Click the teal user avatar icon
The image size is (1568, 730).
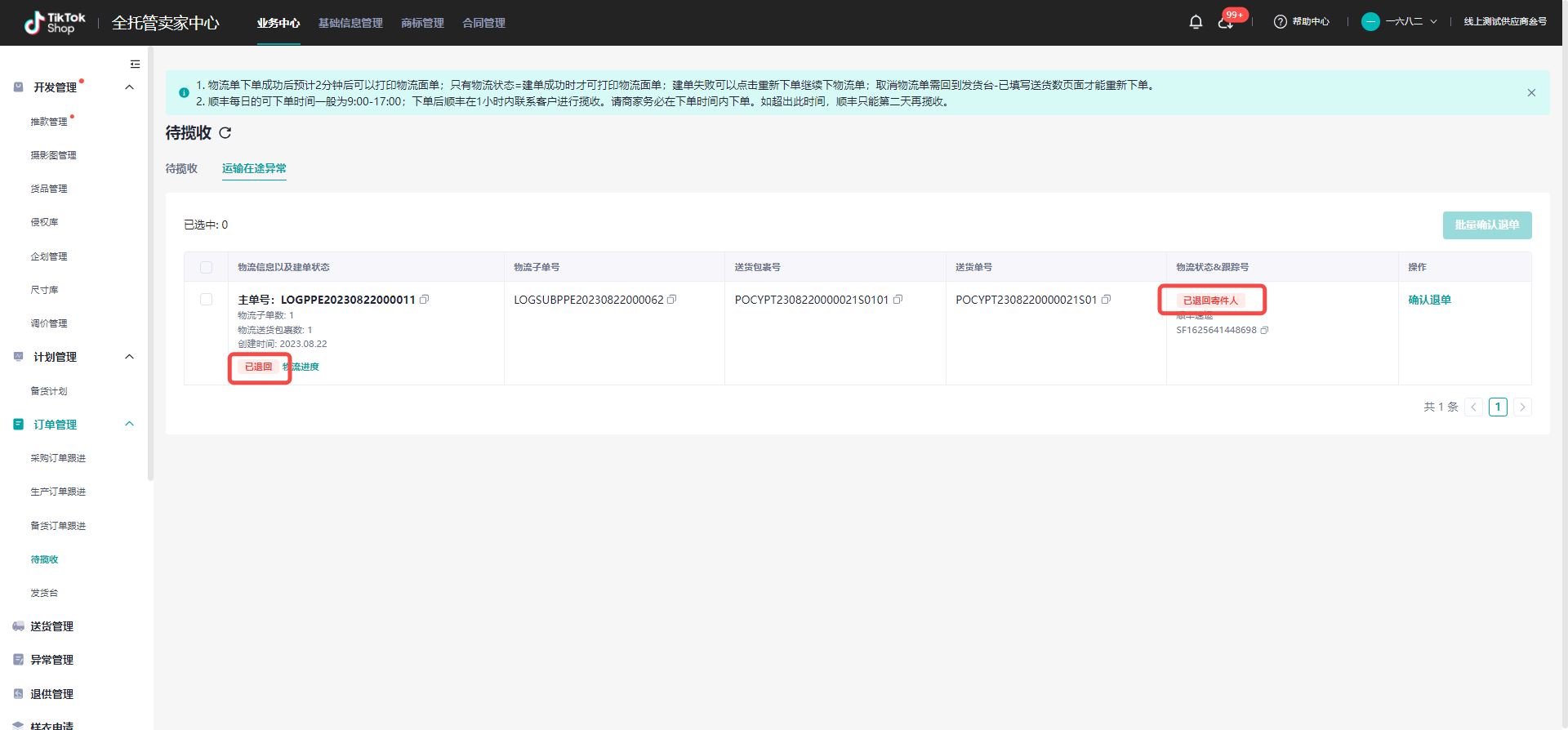[x=1370, y=22]
